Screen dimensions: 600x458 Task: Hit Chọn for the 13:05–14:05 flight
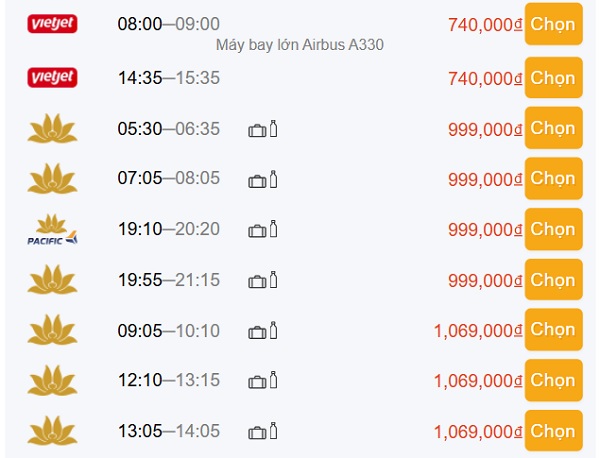click(x=553, y=431)
